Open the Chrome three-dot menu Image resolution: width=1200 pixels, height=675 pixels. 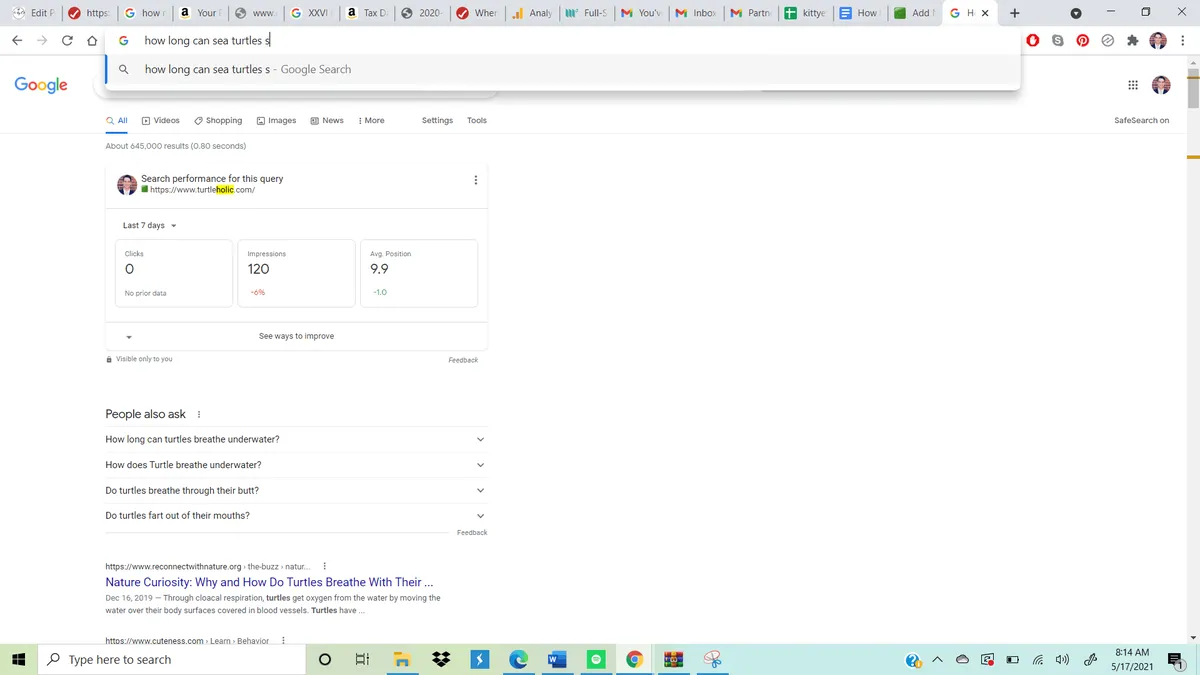point(1183,41)
